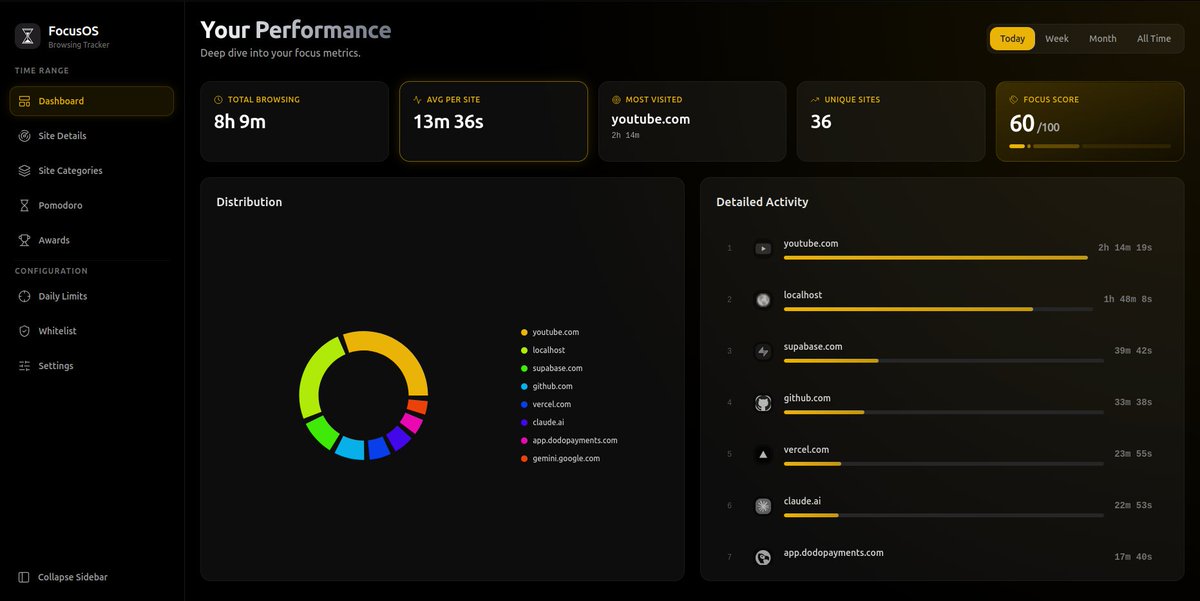Click the pulse icon beside Avg Per Site

pyautogui.click(x=417, y=100)
